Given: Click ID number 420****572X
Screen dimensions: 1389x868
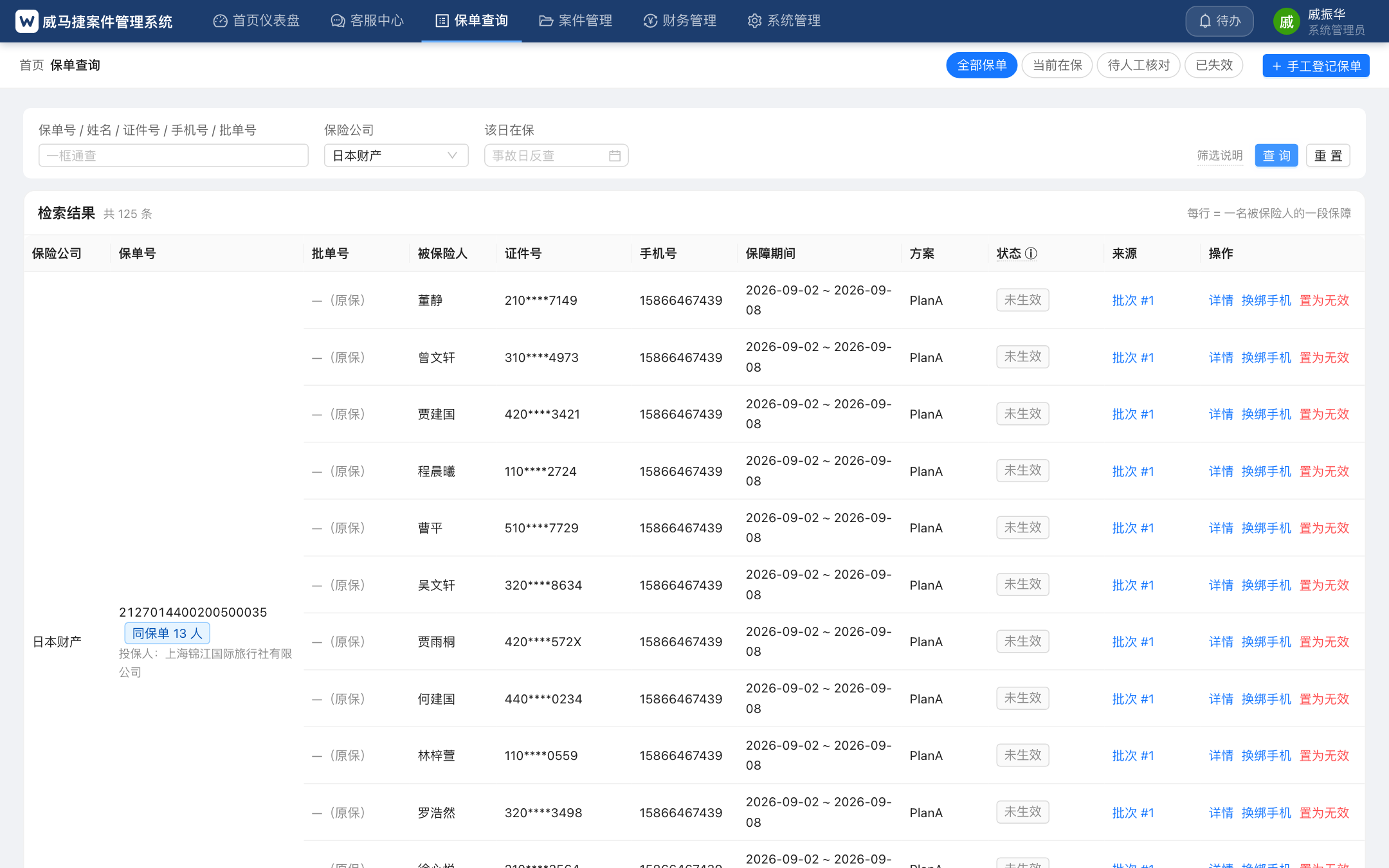Looking at the screenshot, I should pos(543,642).
